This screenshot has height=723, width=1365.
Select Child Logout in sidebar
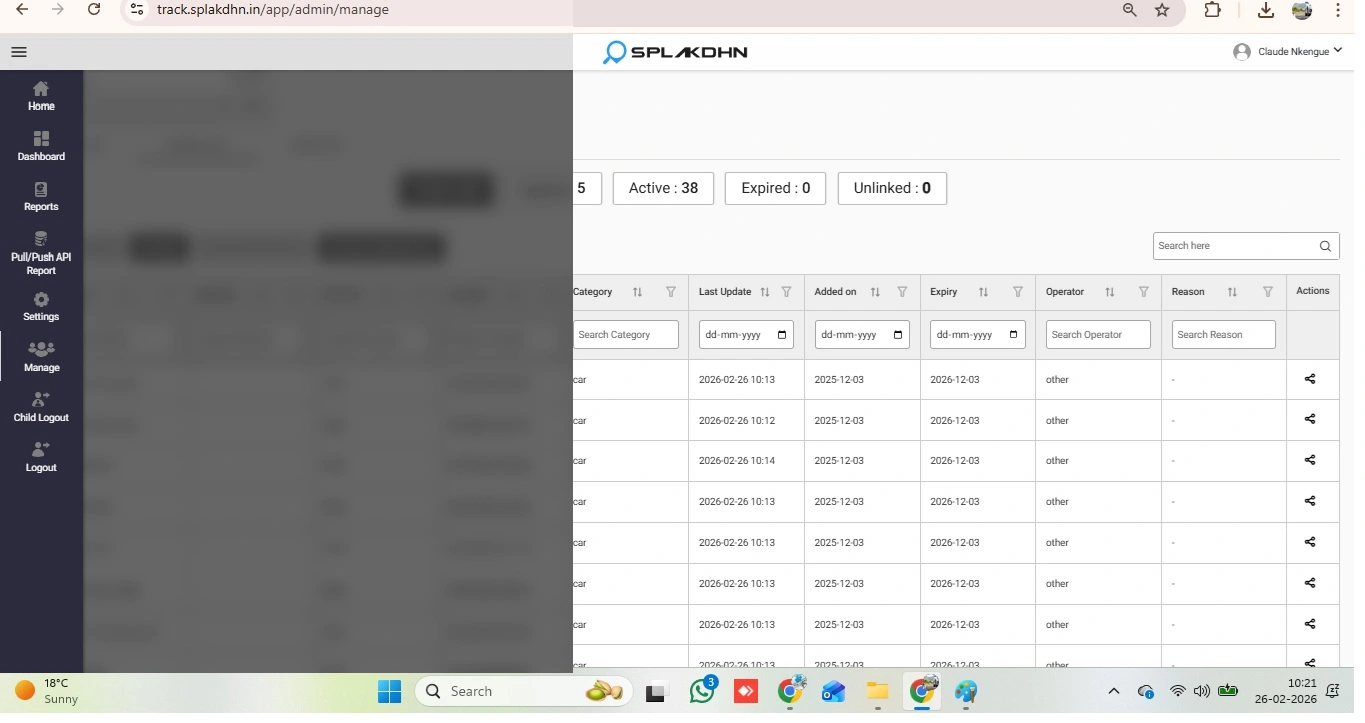(41, 407)
